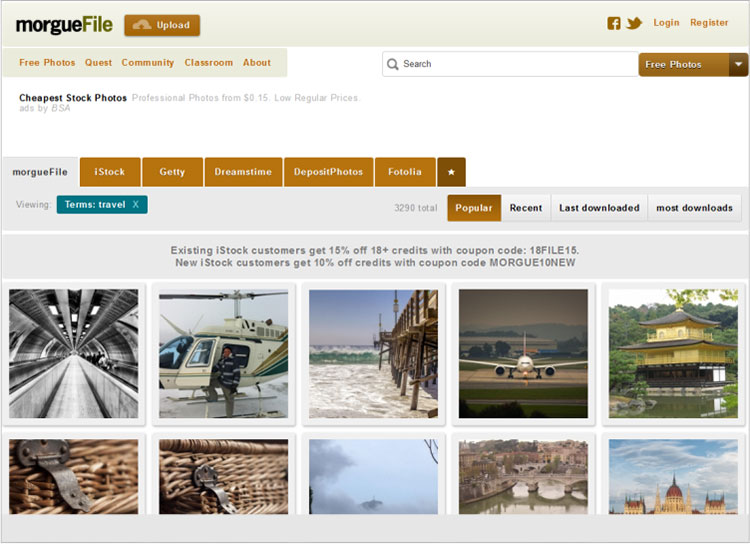
Task: Expand the Free Photos dropdown arrow
Action: pyautogui.click(x=738, y=64)
